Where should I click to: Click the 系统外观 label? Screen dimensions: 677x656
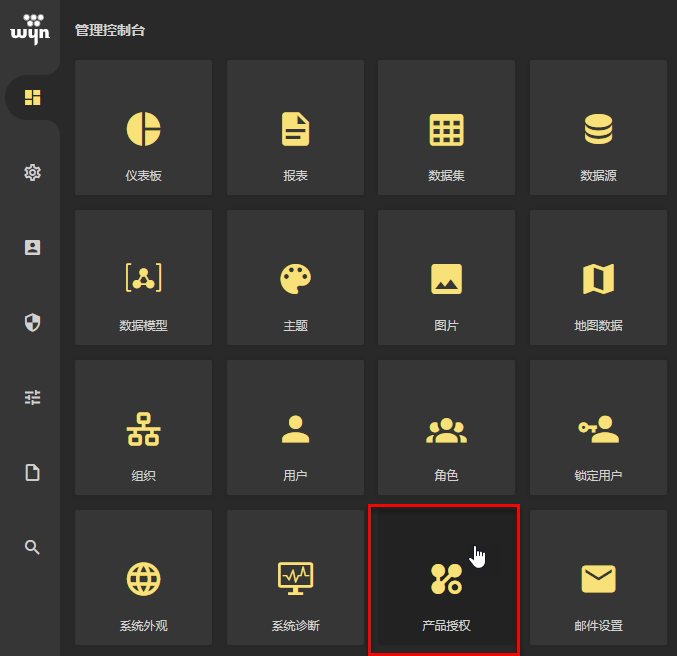click(x=143, y=626)
